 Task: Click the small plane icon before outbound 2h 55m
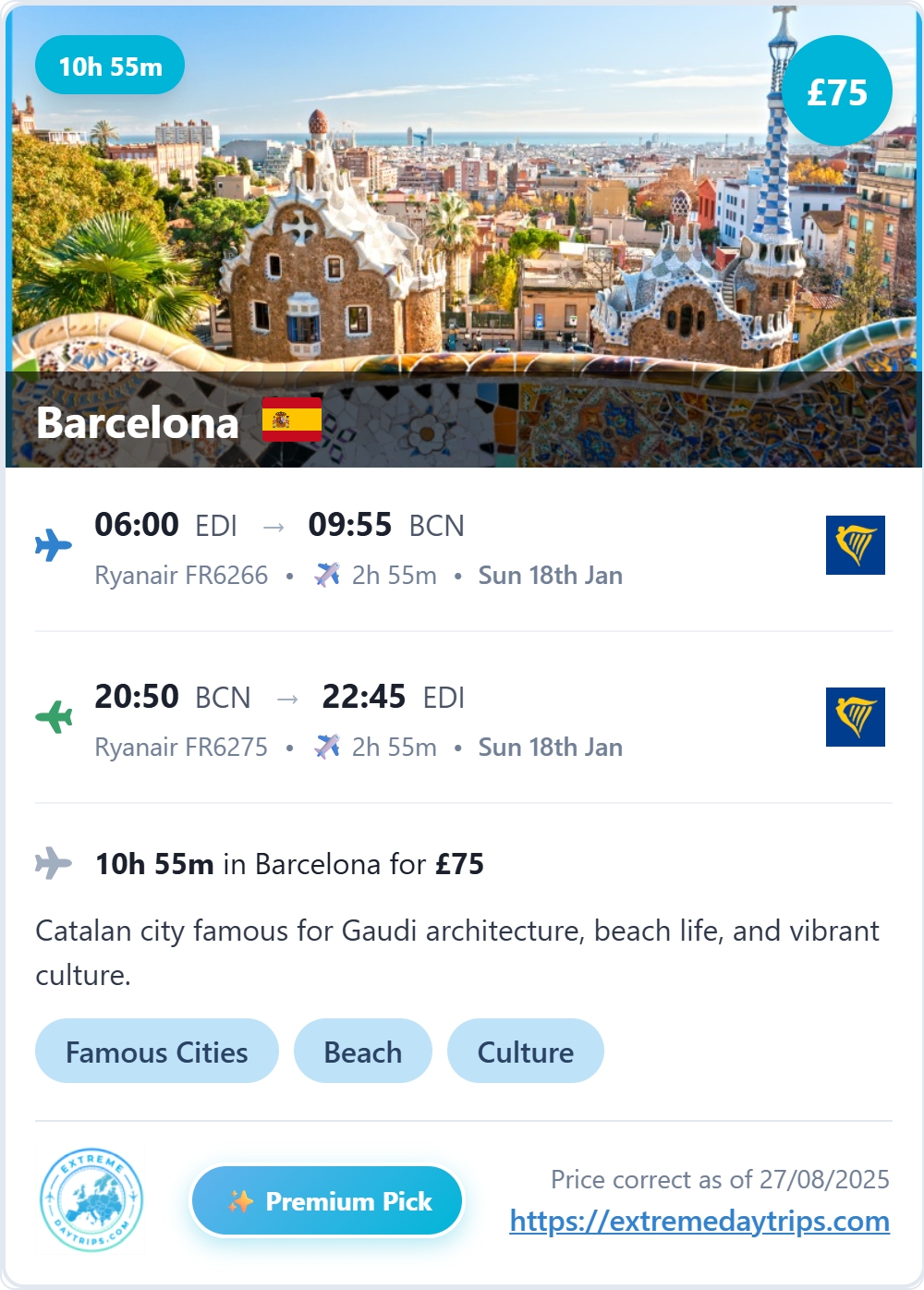[x=327, y=575]
